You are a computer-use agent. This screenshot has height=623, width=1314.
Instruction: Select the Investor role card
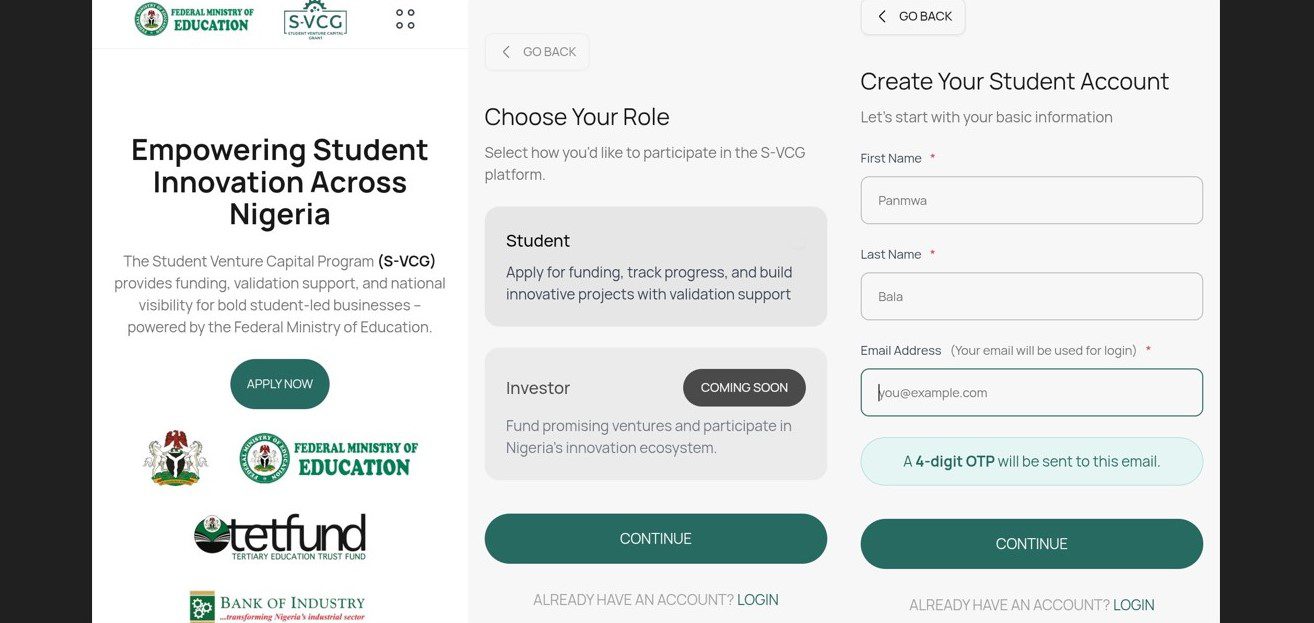tap(655, 413)
